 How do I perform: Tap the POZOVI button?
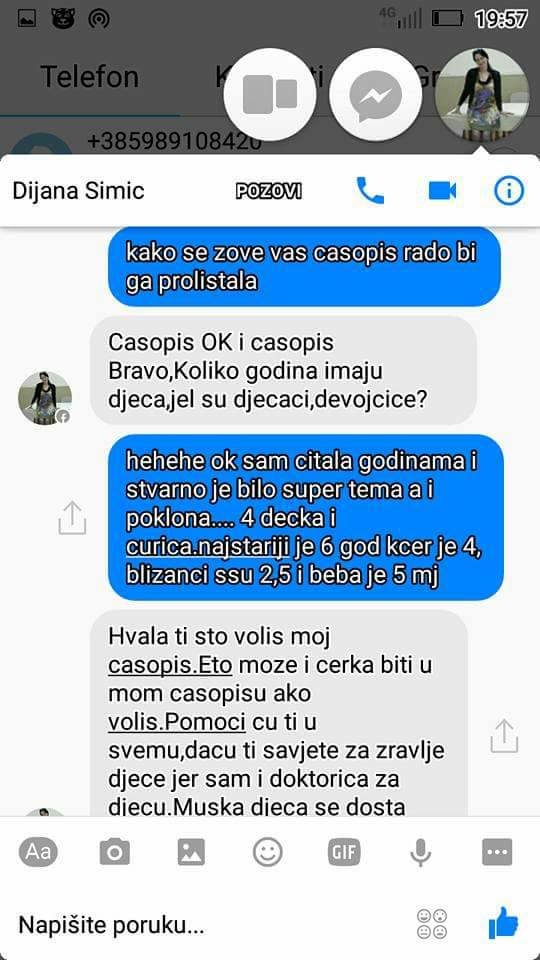coord(269,192)
